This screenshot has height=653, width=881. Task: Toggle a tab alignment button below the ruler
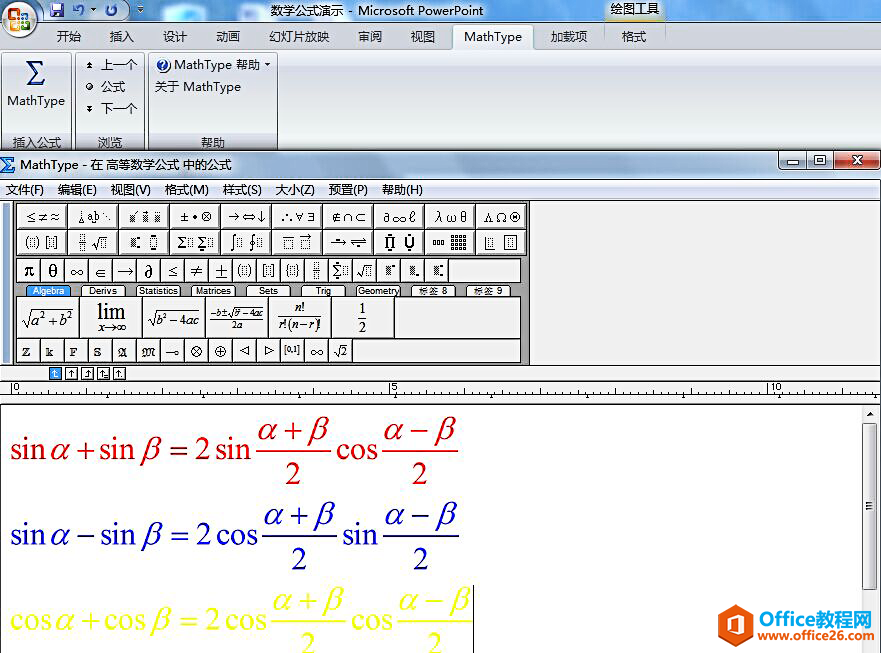pos(70,372)
